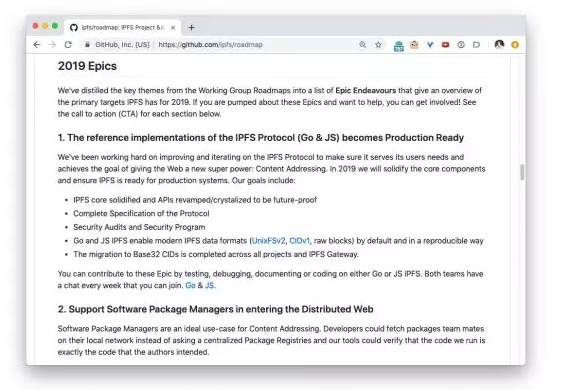Follow the Go weekly chat link
The image size is (565, 390).
tap(190, 285)
